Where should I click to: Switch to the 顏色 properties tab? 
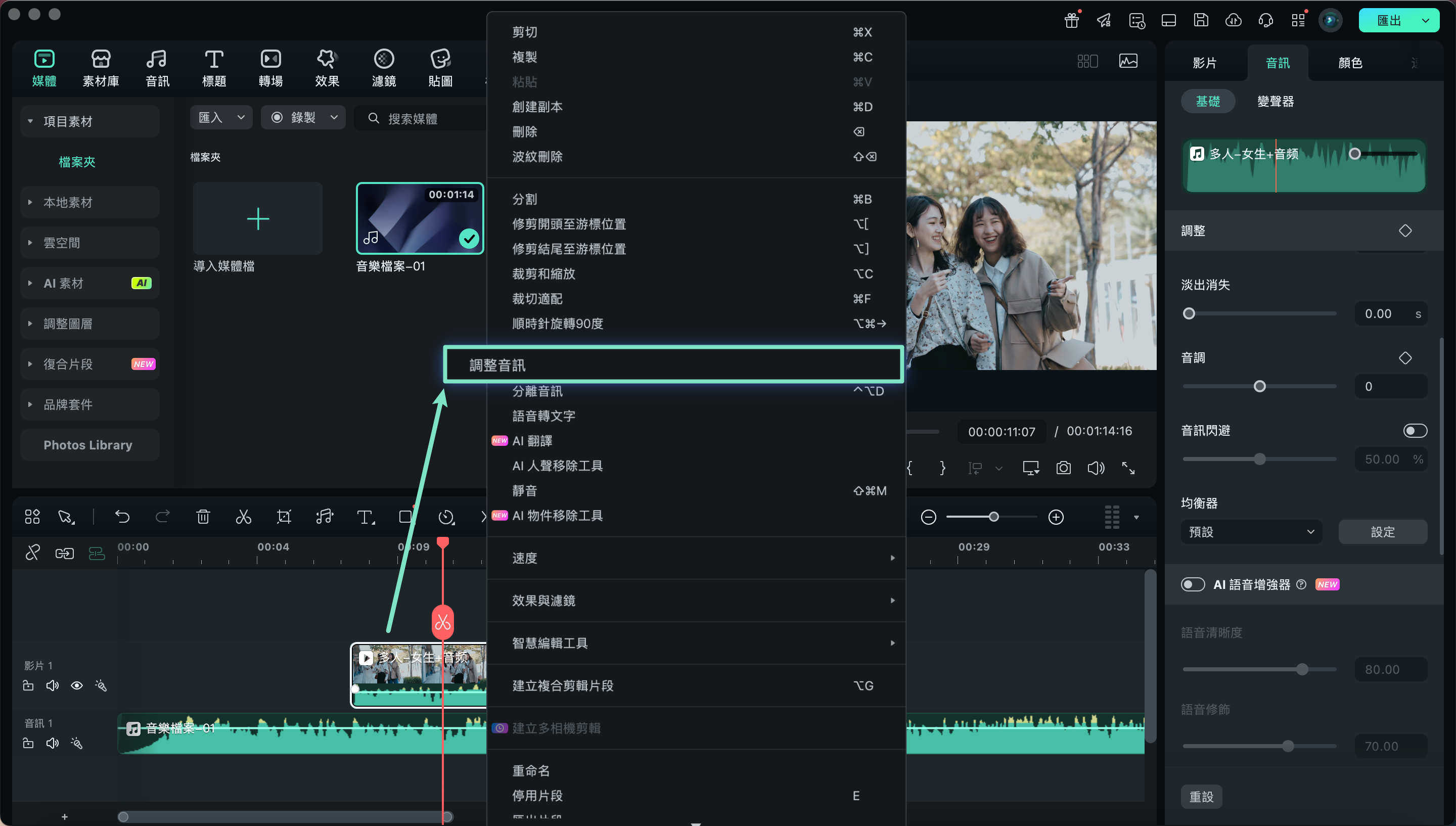(1350, 62)
